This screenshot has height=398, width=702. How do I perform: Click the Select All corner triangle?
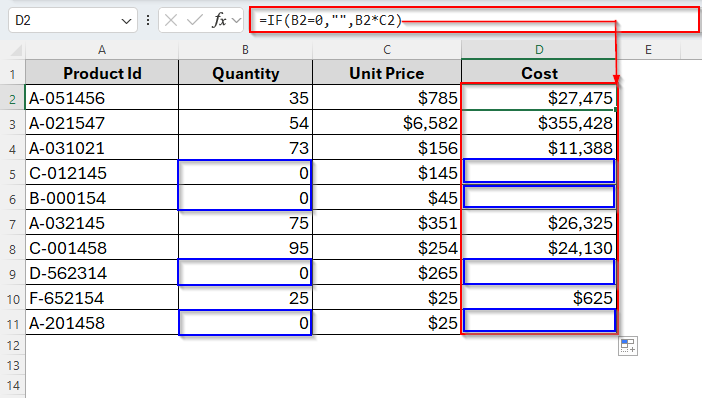point(16,50)
